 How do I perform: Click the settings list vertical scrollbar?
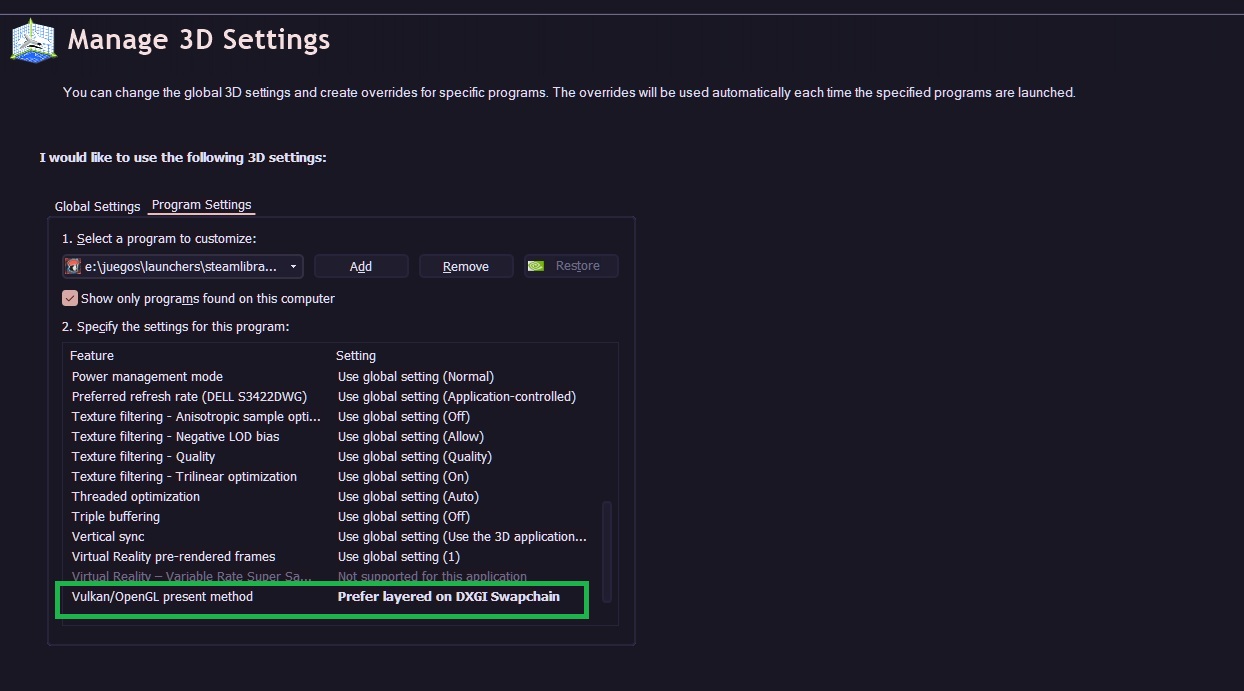click(606, 550)
